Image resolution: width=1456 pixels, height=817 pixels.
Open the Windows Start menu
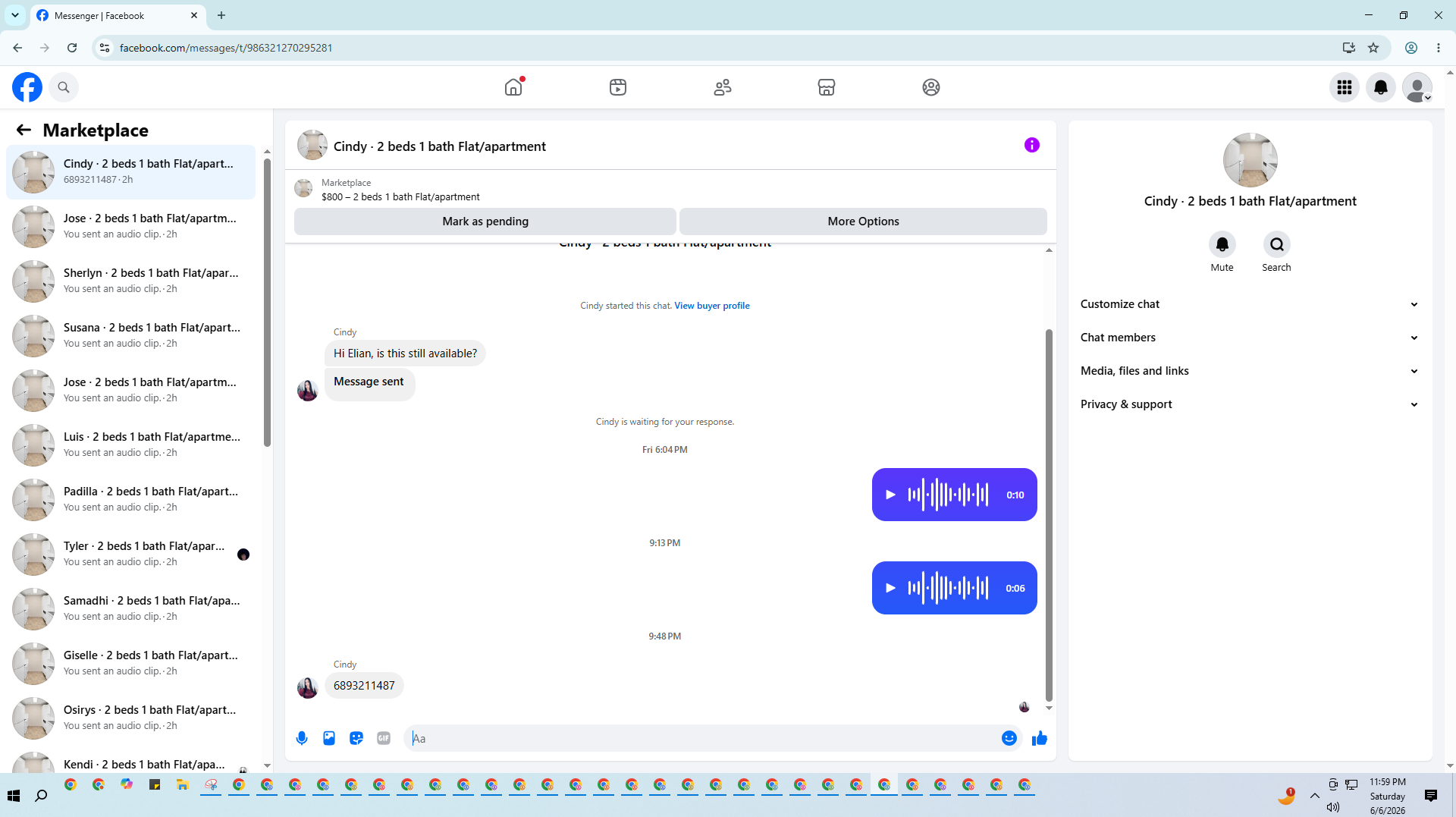pos(14,796)
